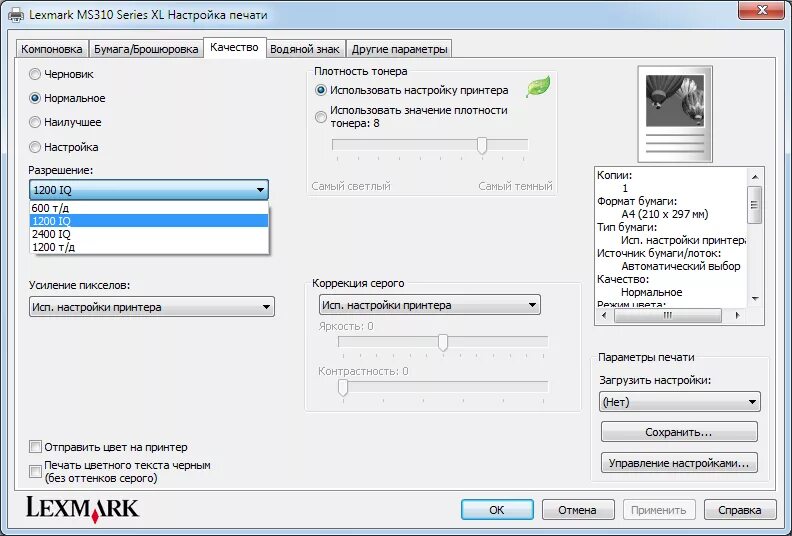The height and width of the screenshot is (536, 792).
Task: Switch to the Бумага/Брошюровка tab
Action: tap(146, 49)
